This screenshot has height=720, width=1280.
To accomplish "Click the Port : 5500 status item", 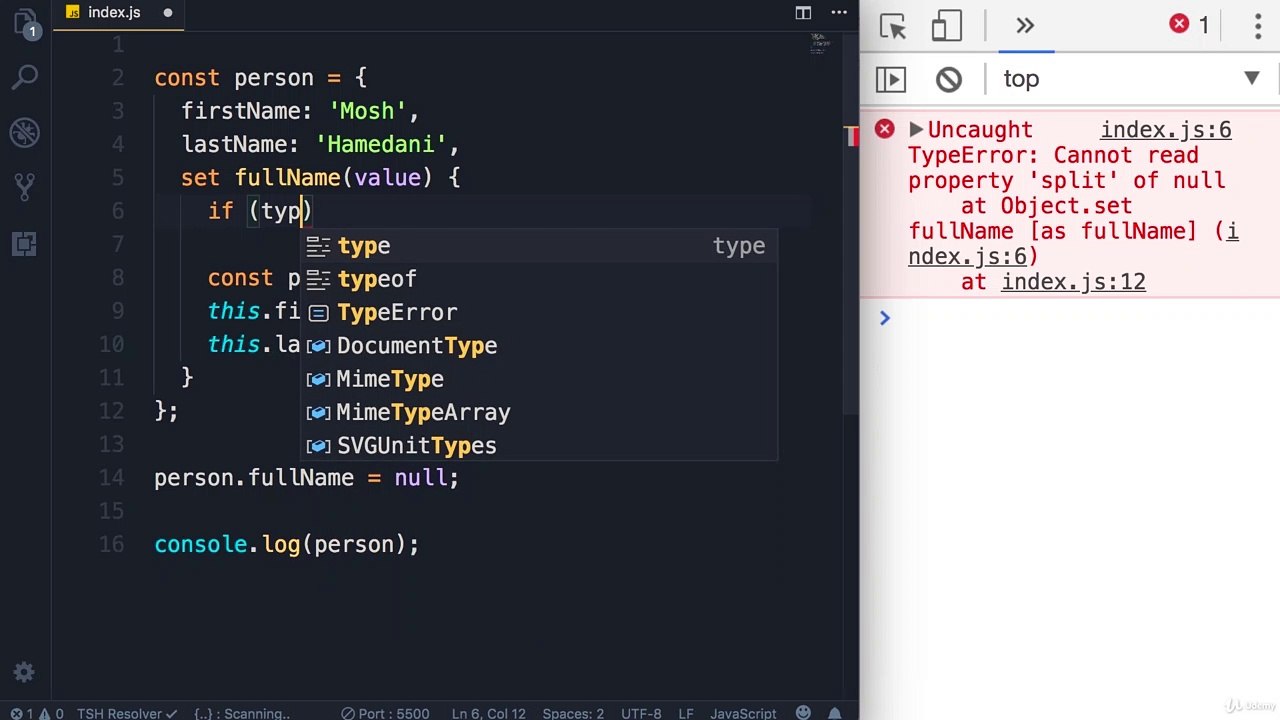I will (x=385, y=713).
